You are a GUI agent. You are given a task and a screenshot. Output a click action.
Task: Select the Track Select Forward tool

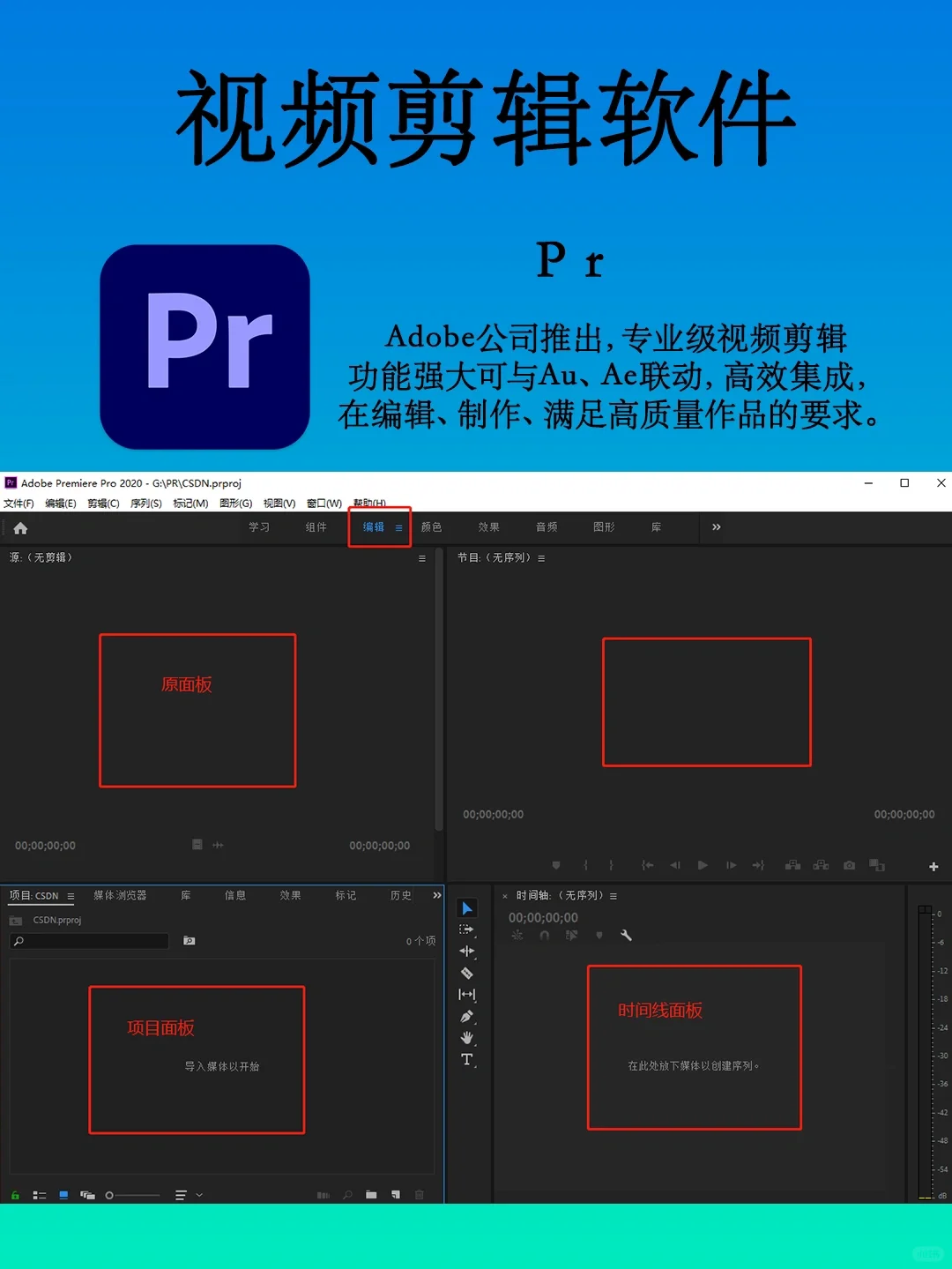(x=467, y=929)
